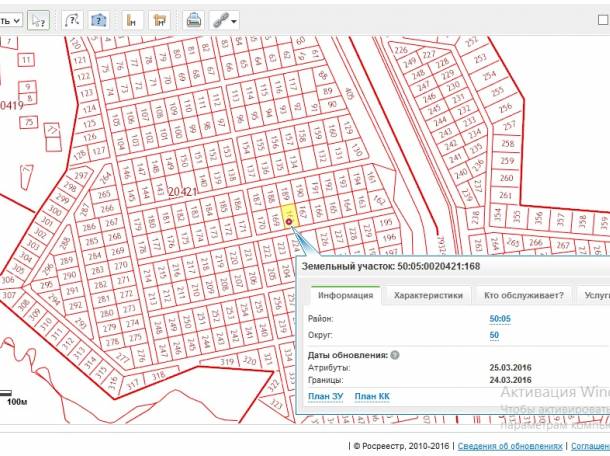Click parcel 319 on the map
The width and height of the screenshot is (610, 456).
pos(227,362)
